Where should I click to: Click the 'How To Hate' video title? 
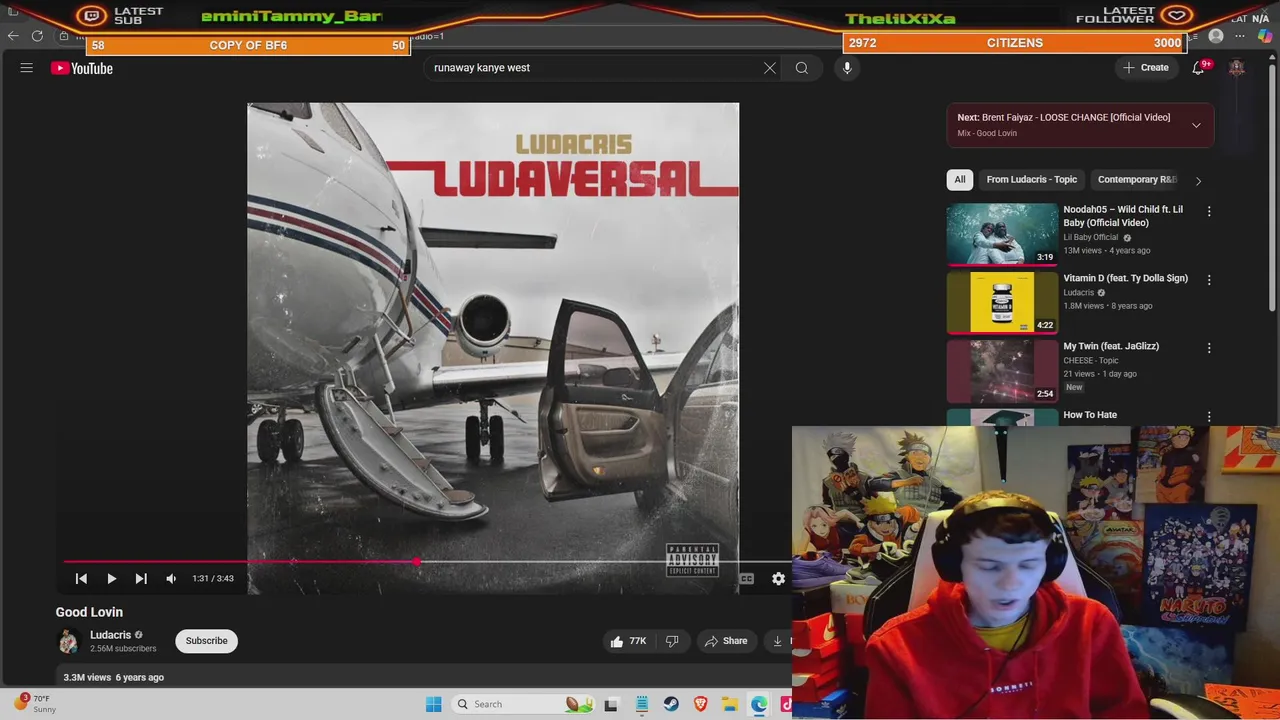tap(1090, 415)
